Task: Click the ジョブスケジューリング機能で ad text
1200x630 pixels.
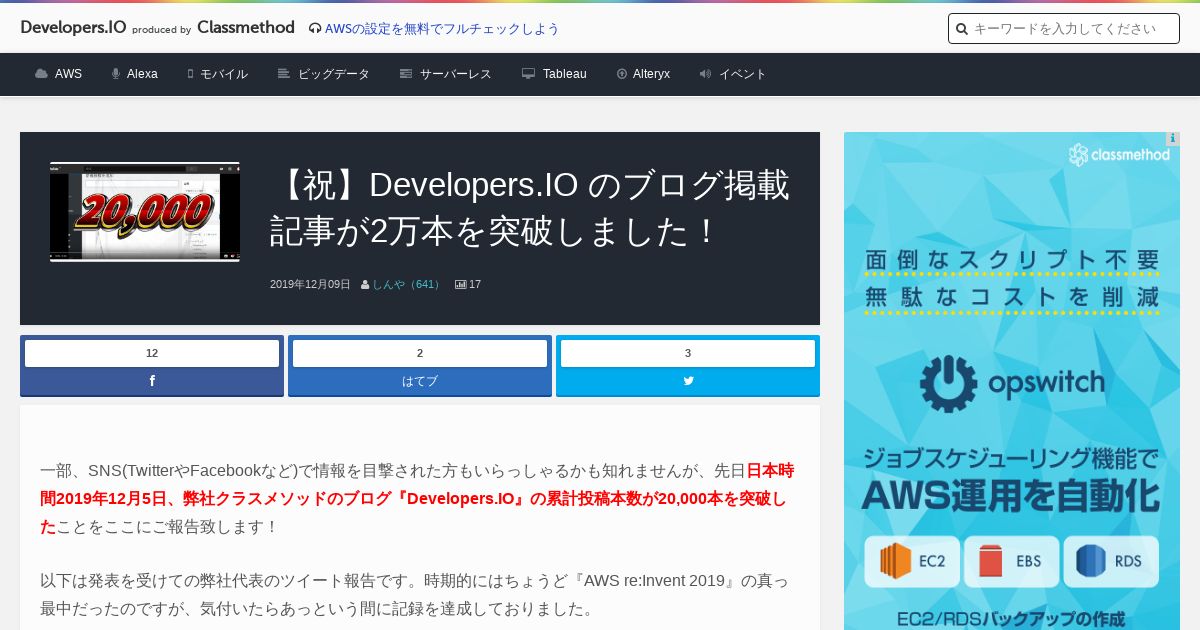Action: click(x=1011, y=459)
